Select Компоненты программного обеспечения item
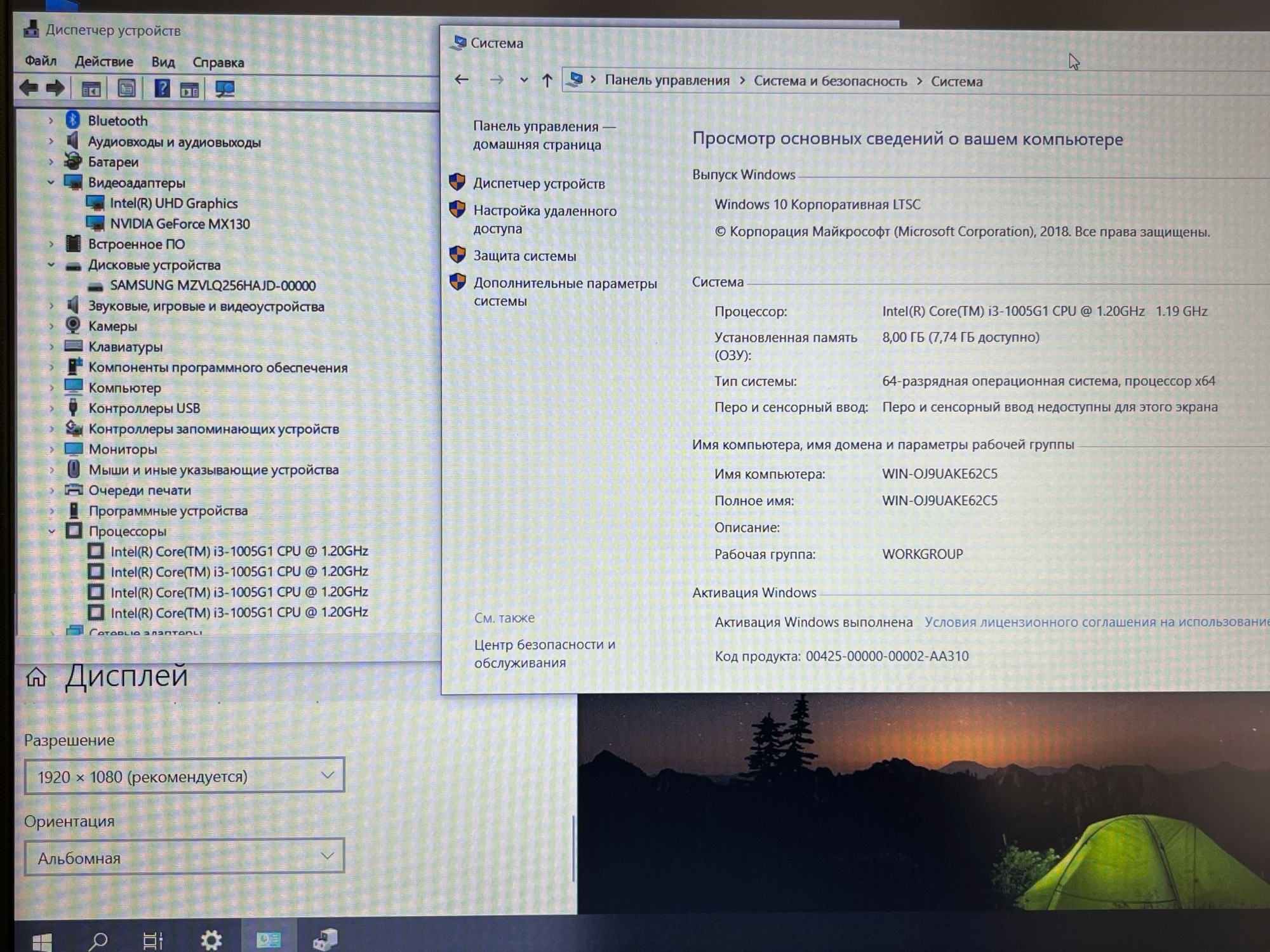This screenshot has height=952, width=1270. point(218,367)
